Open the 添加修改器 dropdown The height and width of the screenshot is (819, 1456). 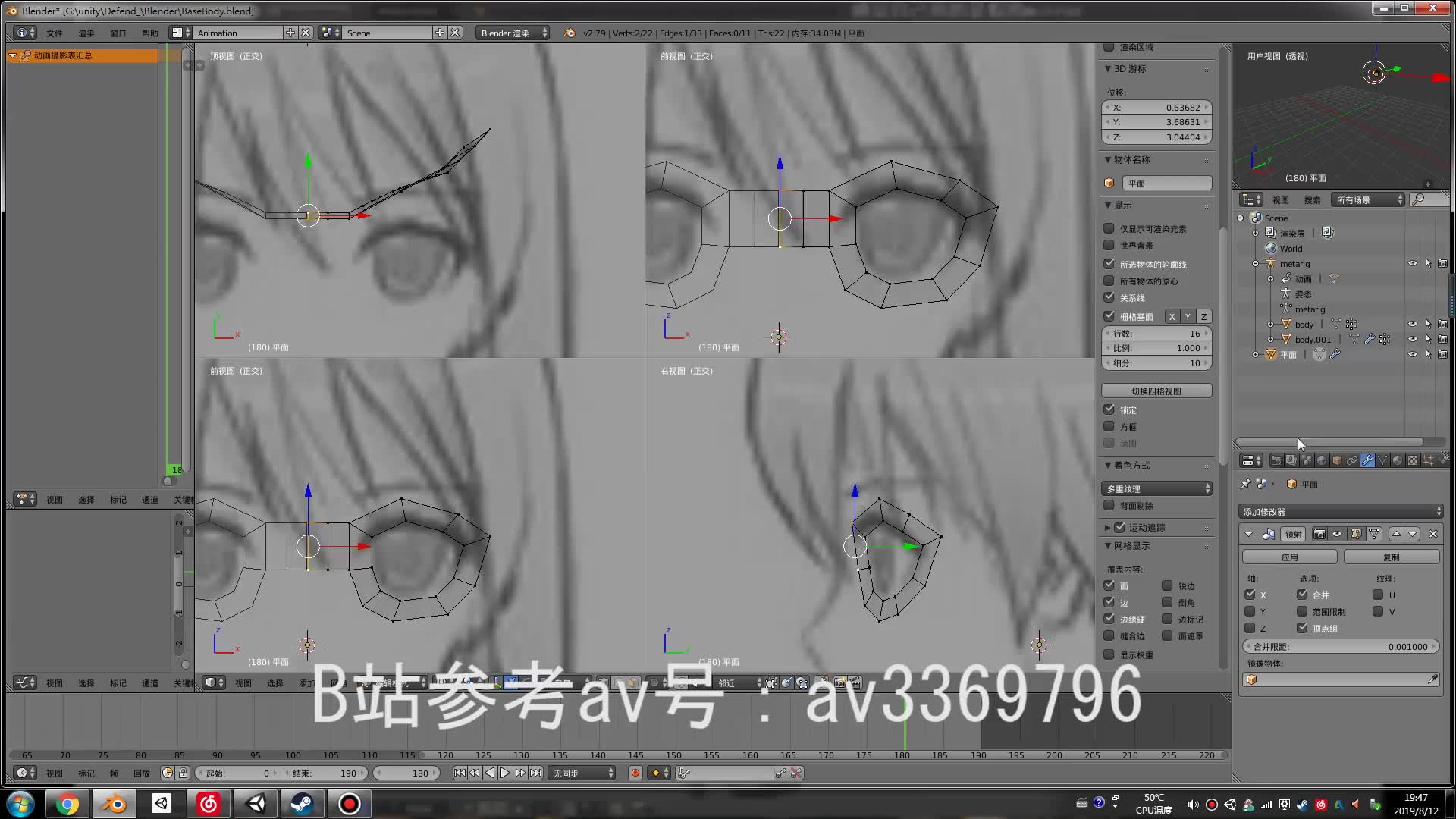[x=1340, y=512]
